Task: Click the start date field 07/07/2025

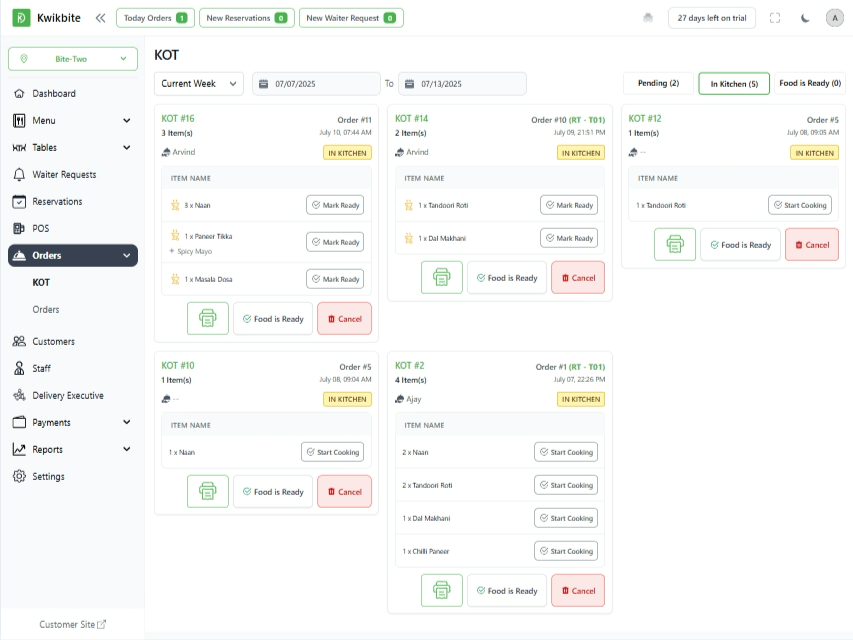Action: pyautogui.click(x=316, y=84)
